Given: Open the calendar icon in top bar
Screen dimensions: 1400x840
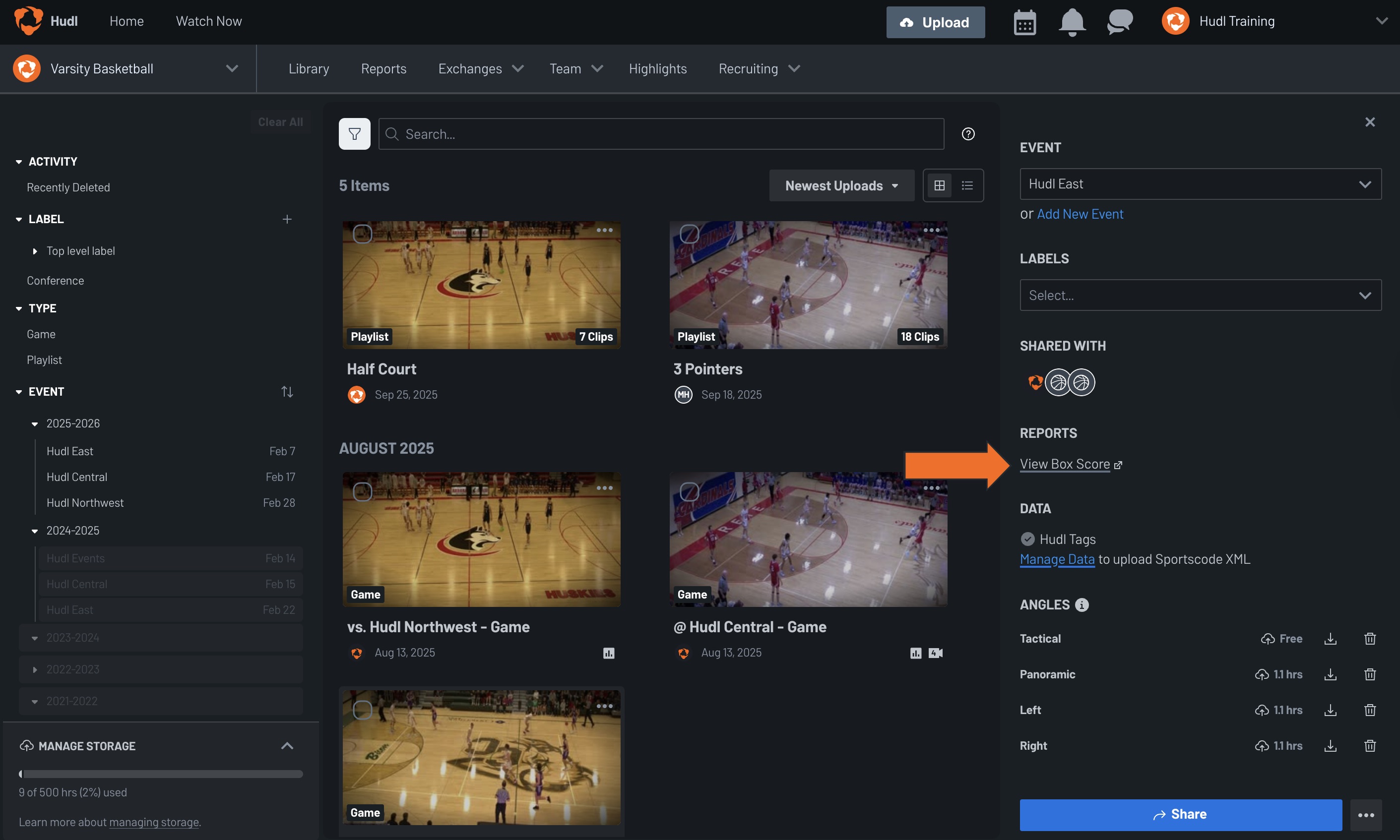Looking at the screenshot, I should point(1024,22).
